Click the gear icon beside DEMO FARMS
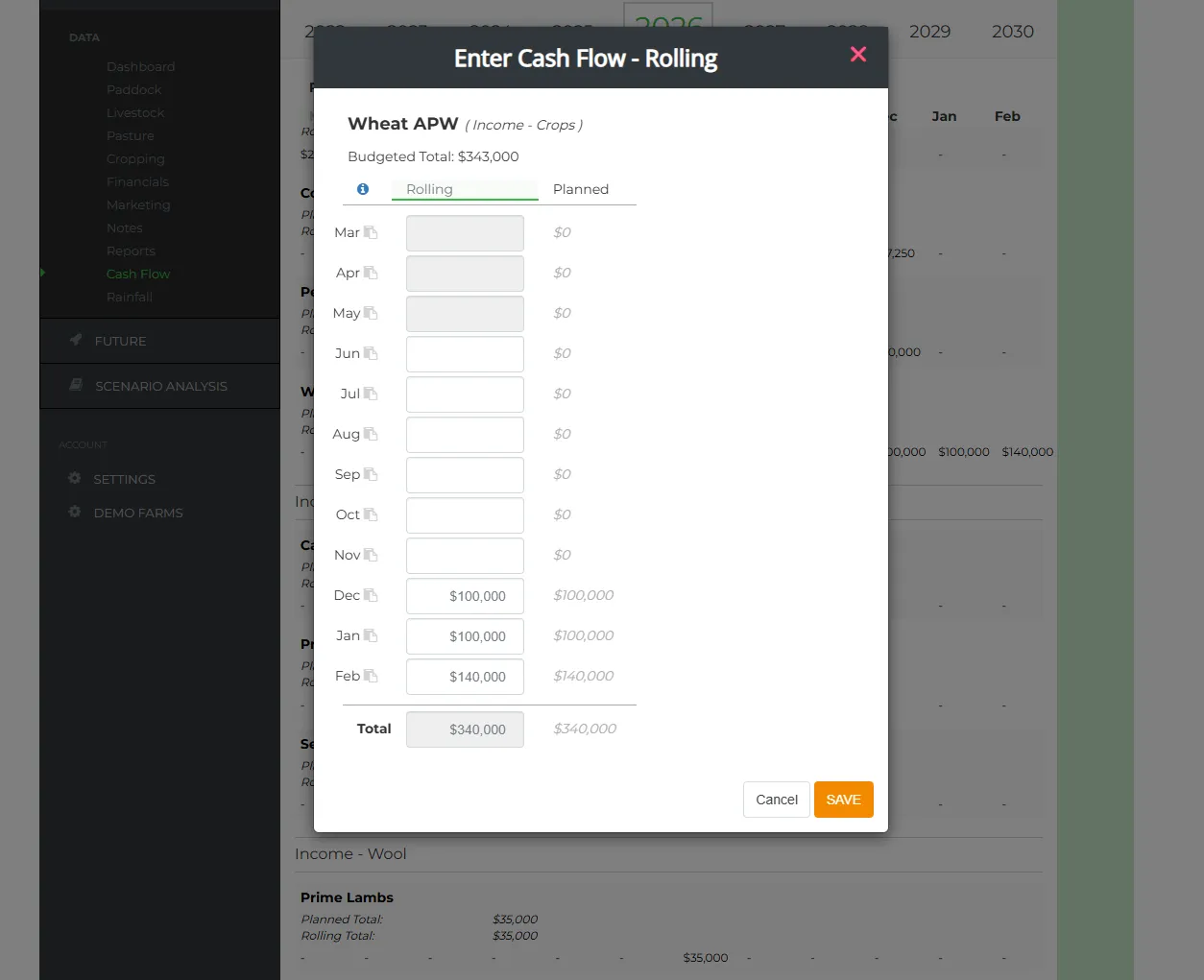 click(x=74, y=513)
